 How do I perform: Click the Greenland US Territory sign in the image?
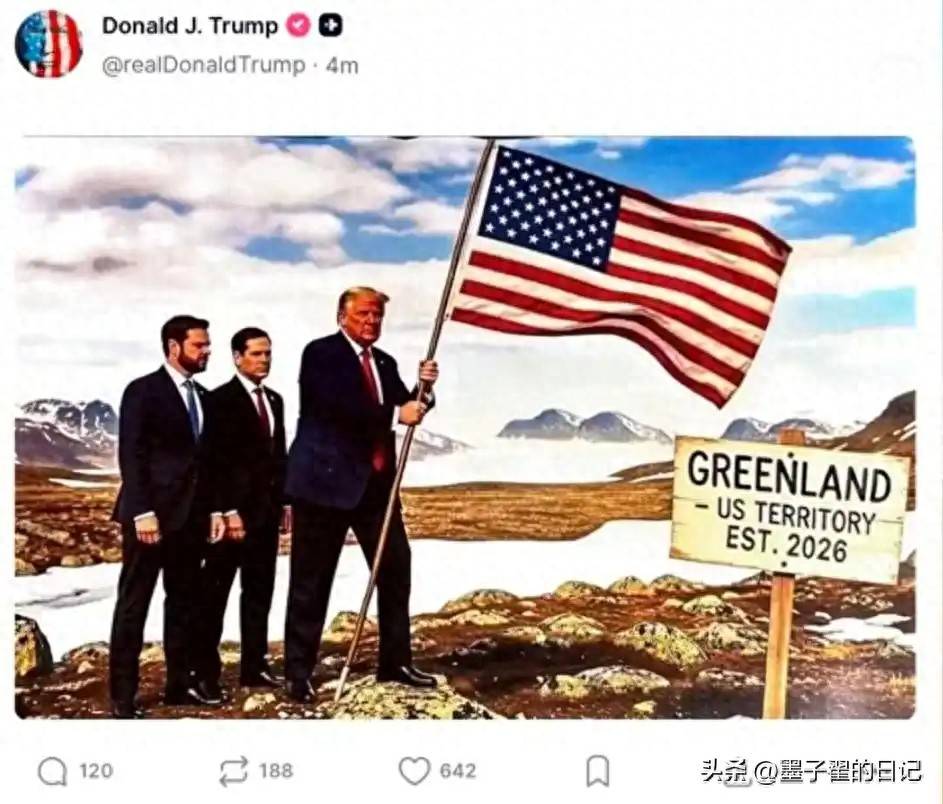(789, 510)
